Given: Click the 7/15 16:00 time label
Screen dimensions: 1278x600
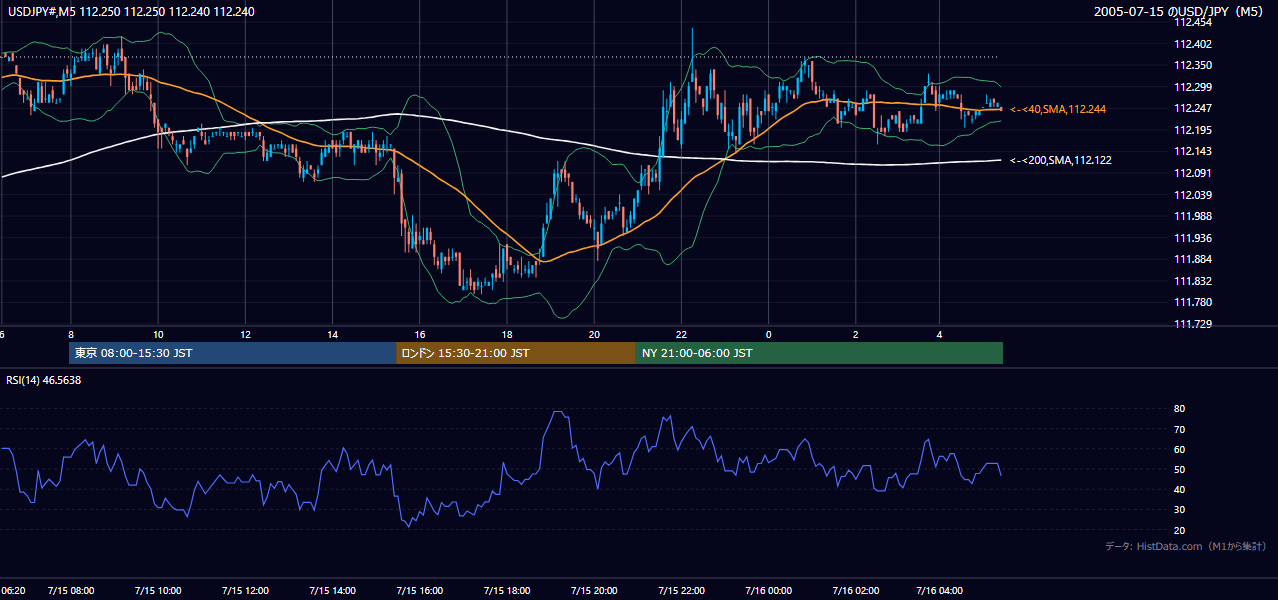Looking at the screenshot, I should 419,591.
